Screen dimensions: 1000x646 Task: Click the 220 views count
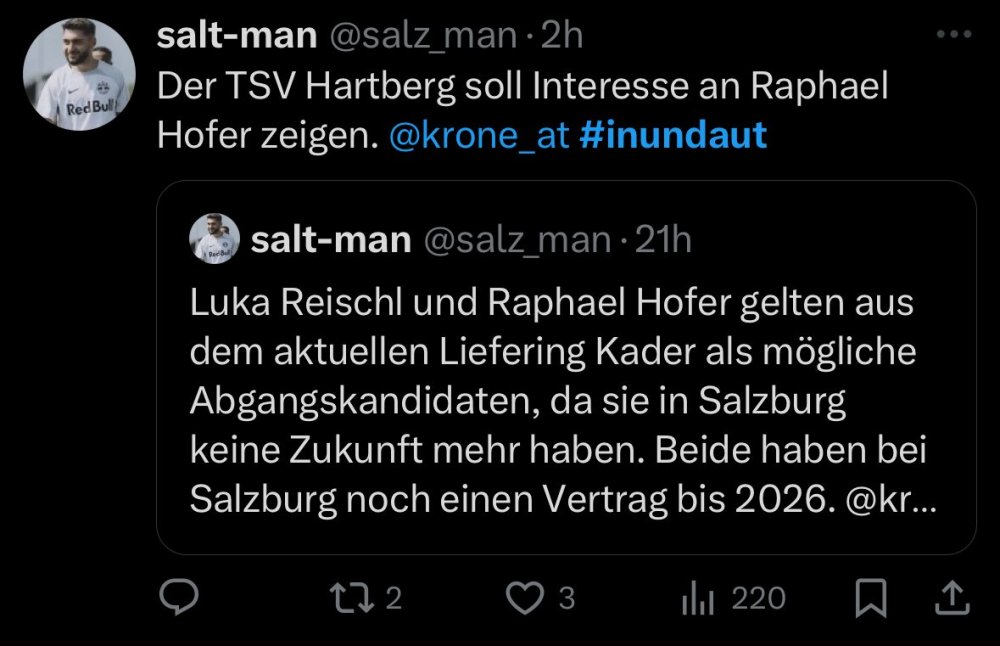pos(758,599)
